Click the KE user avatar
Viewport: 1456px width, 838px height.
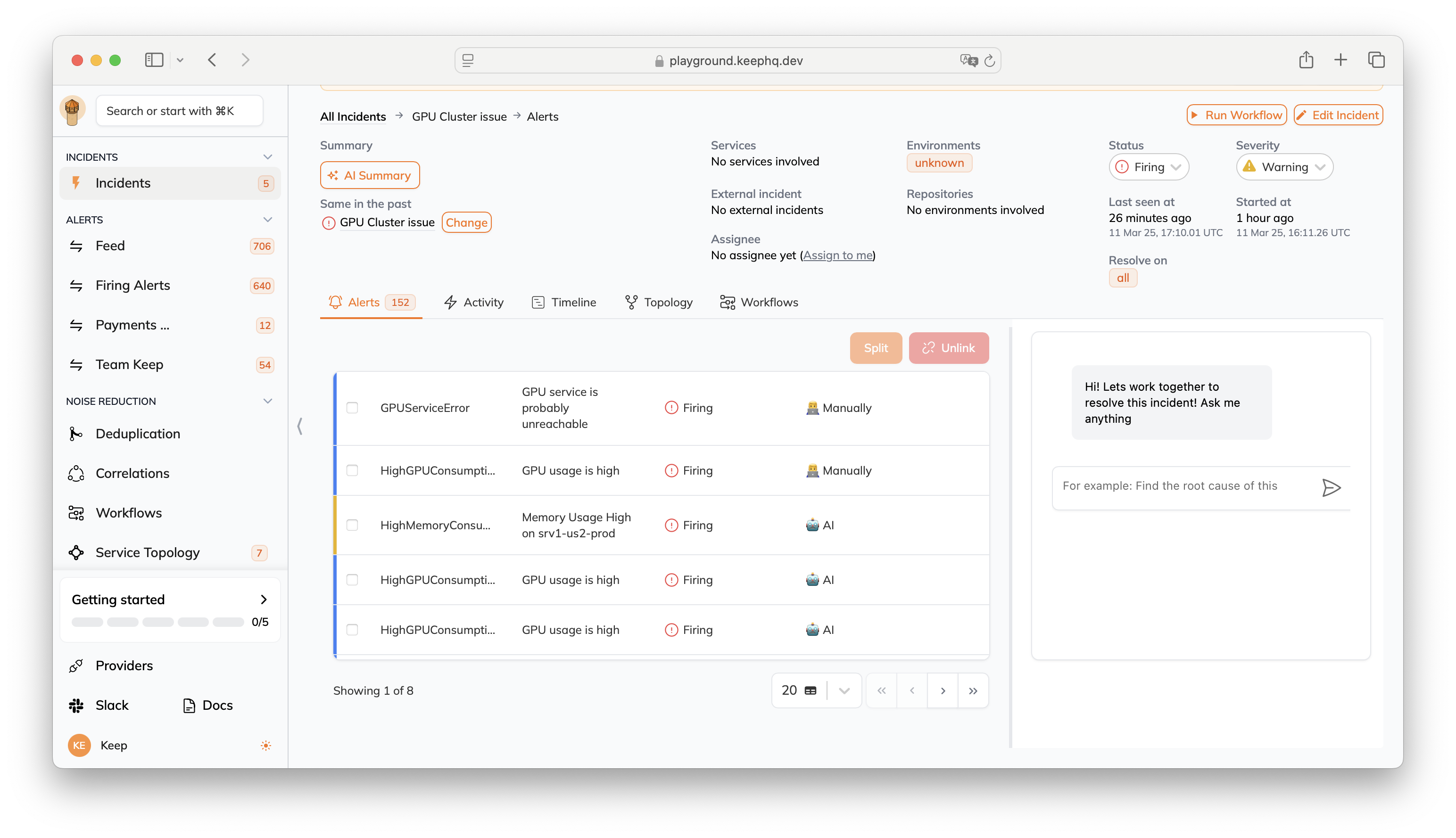79,746
